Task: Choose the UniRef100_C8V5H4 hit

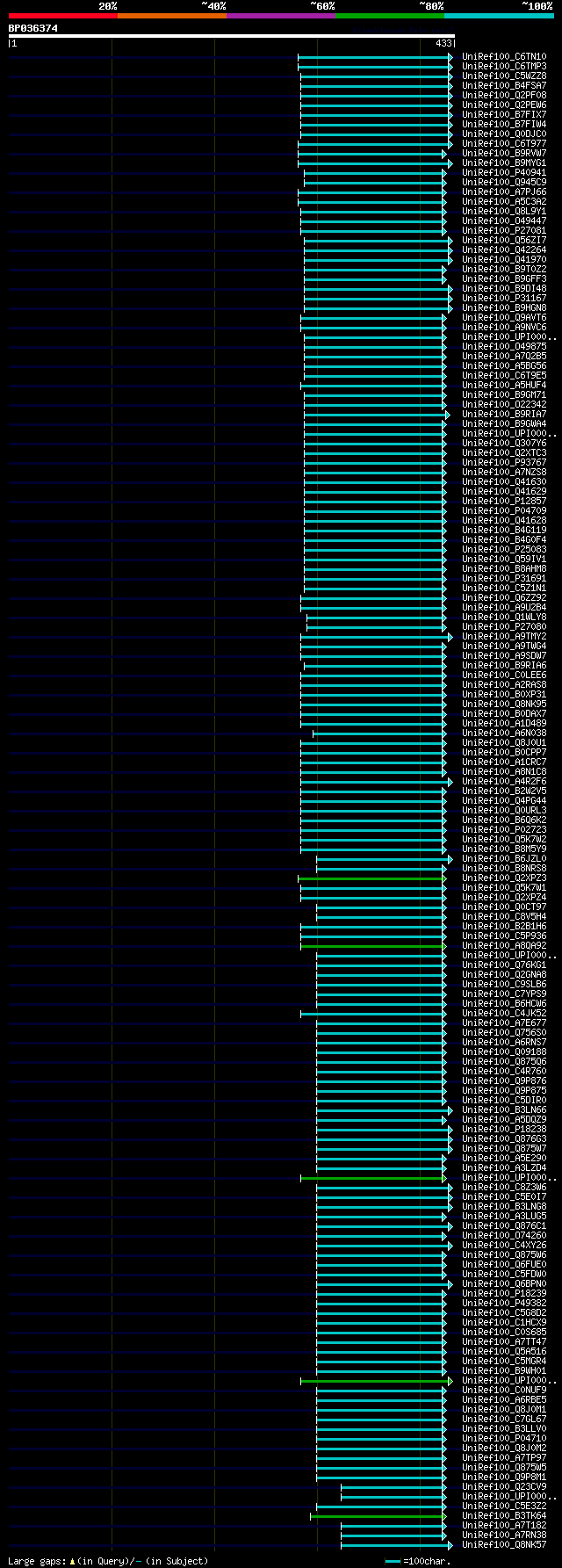Action: (x=504, y=916)
